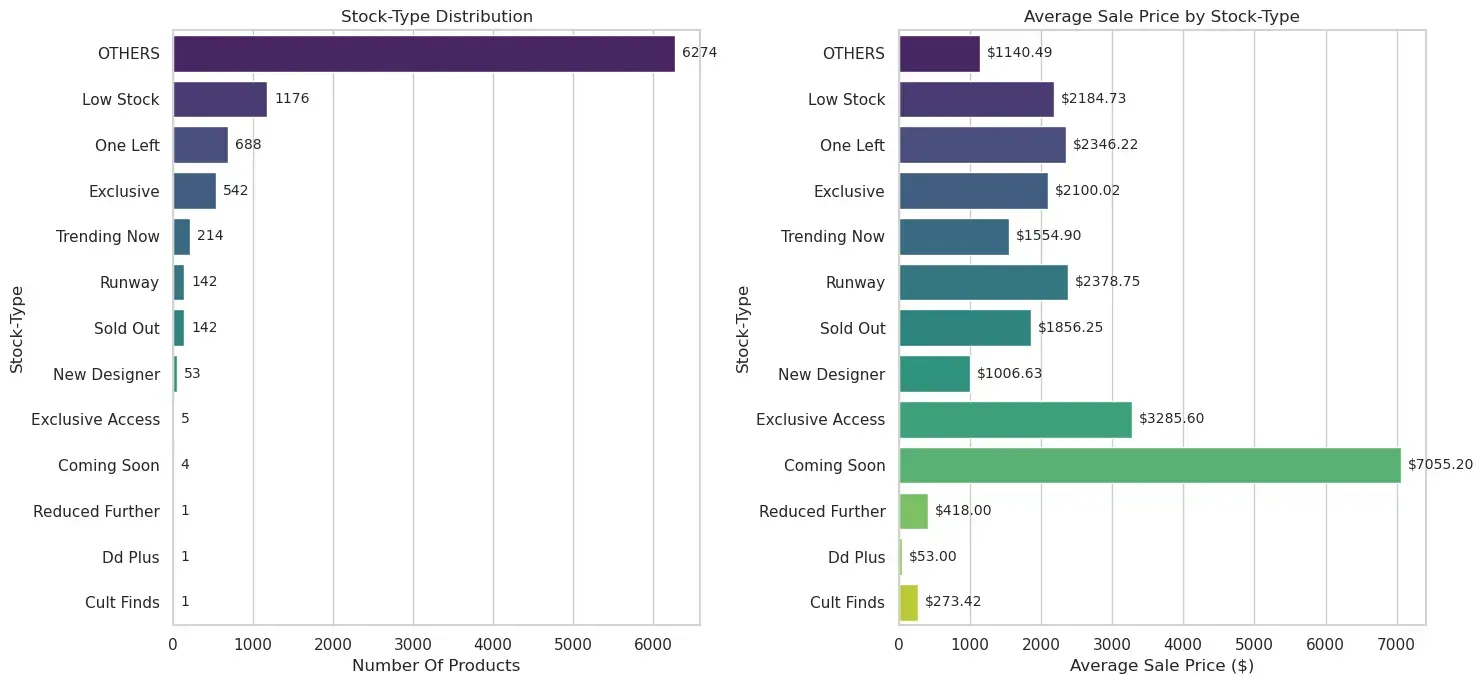
Task: Select the Coming Soon bar in the price chart
Action: point(1150,465)
